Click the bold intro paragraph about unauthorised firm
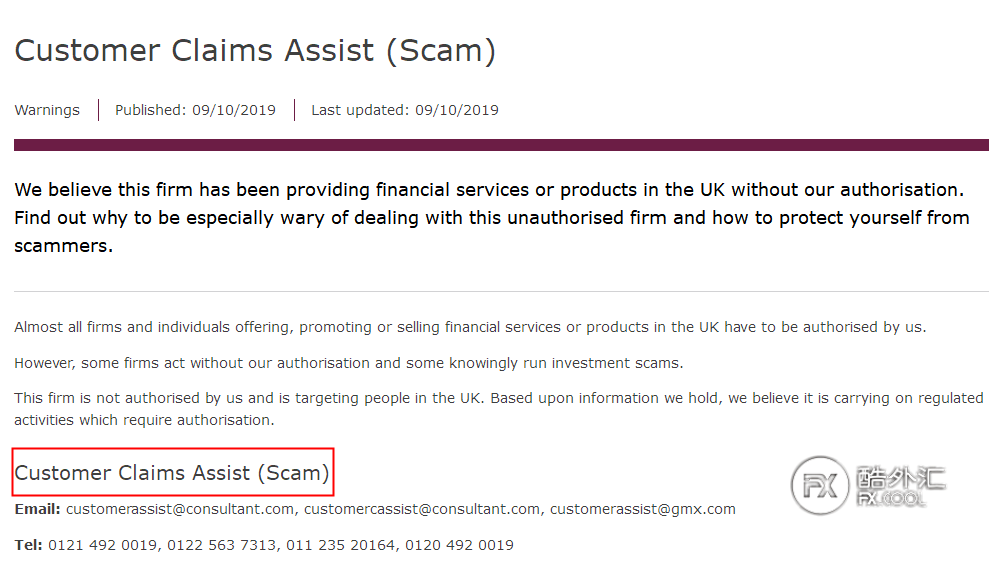This screenshot has height=566, width=997. (490, 217)
